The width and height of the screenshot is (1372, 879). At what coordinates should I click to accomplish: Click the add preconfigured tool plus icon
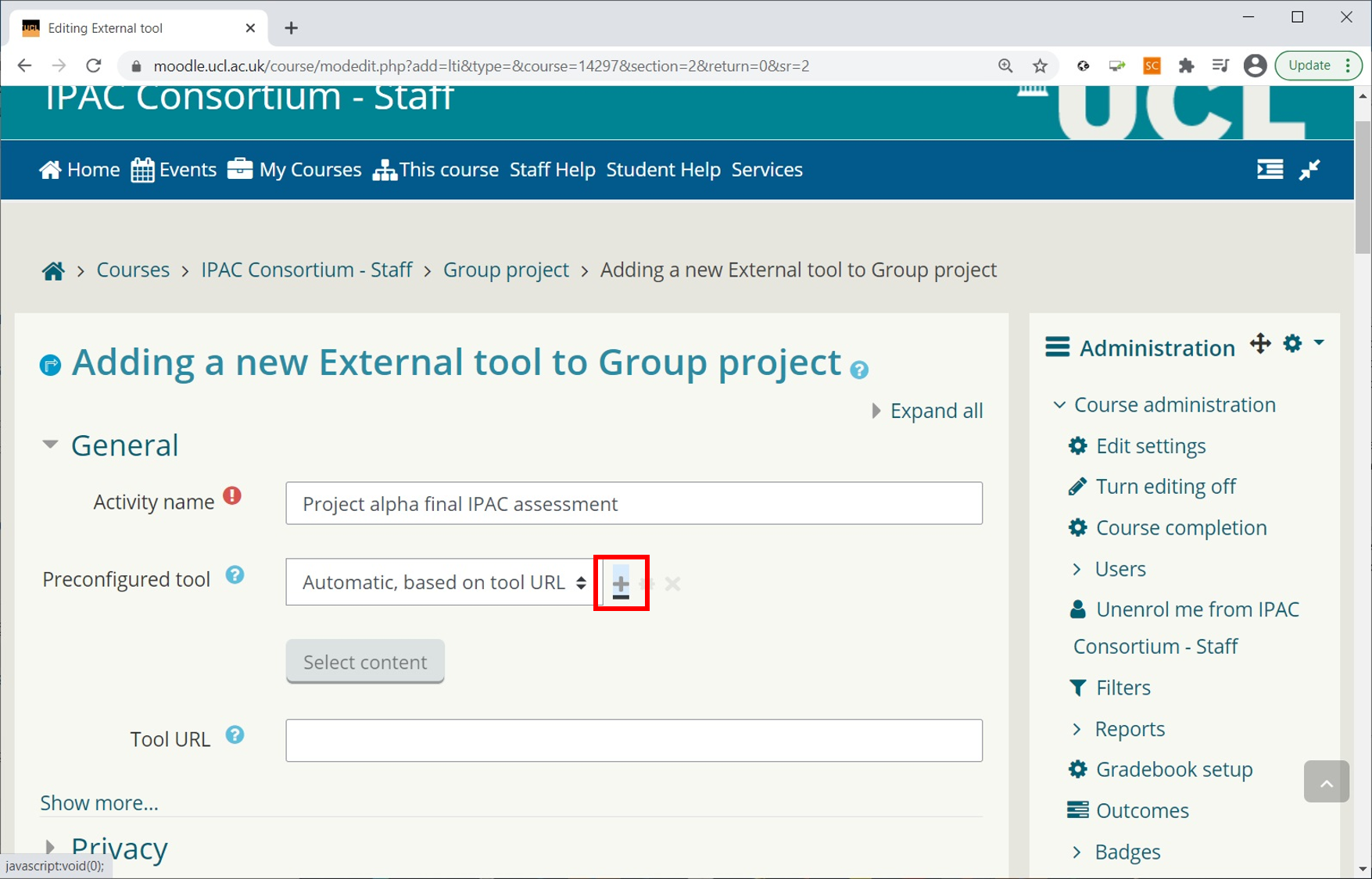621,584
